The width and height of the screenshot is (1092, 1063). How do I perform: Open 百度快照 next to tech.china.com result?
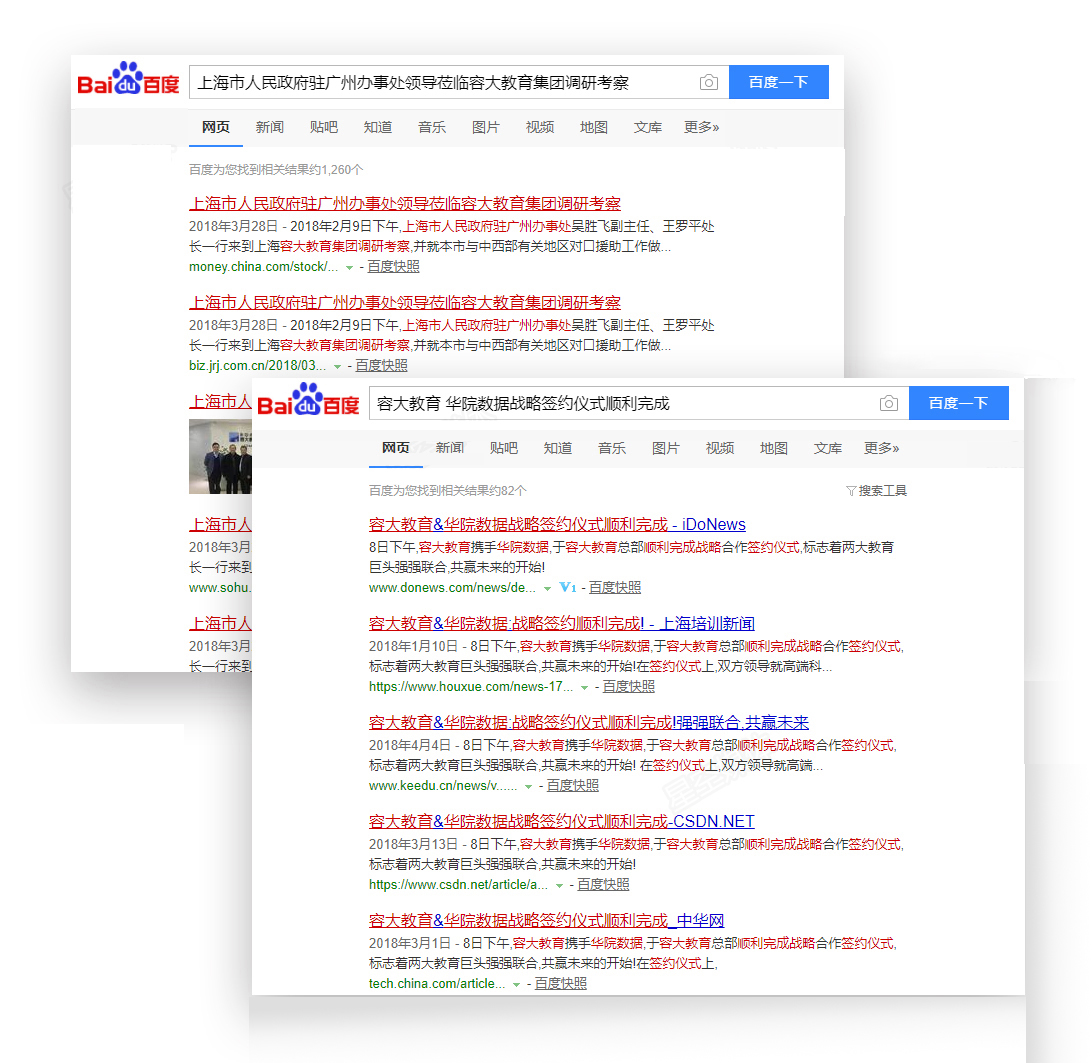tap(561, 984)
